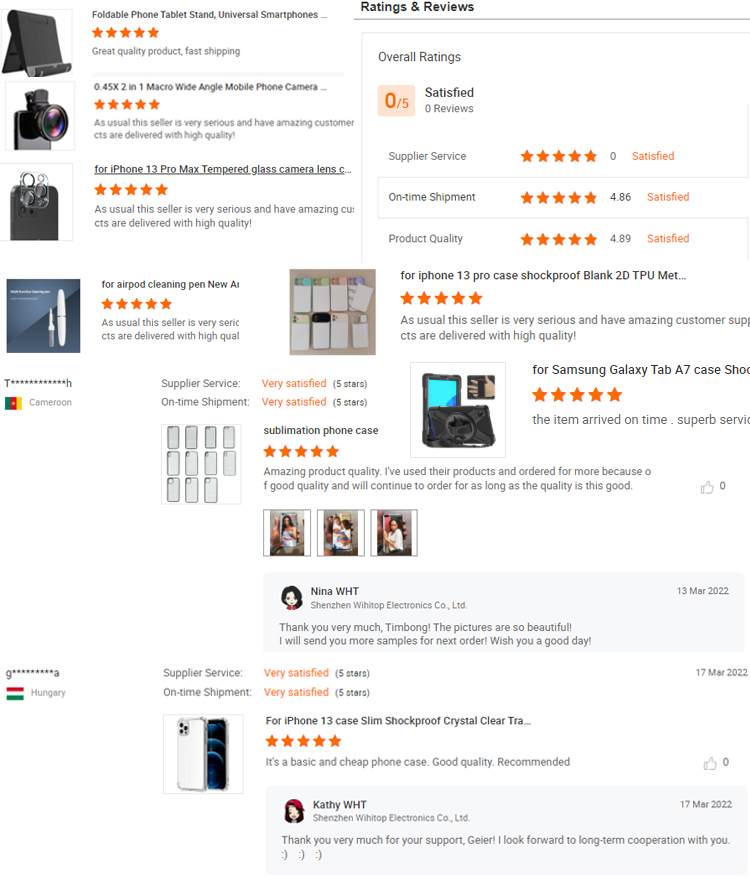This screenshot has width=750, height=881.
Task: Open the iPhone 13 case Slim Shockproof title
Action: (398, 721)
